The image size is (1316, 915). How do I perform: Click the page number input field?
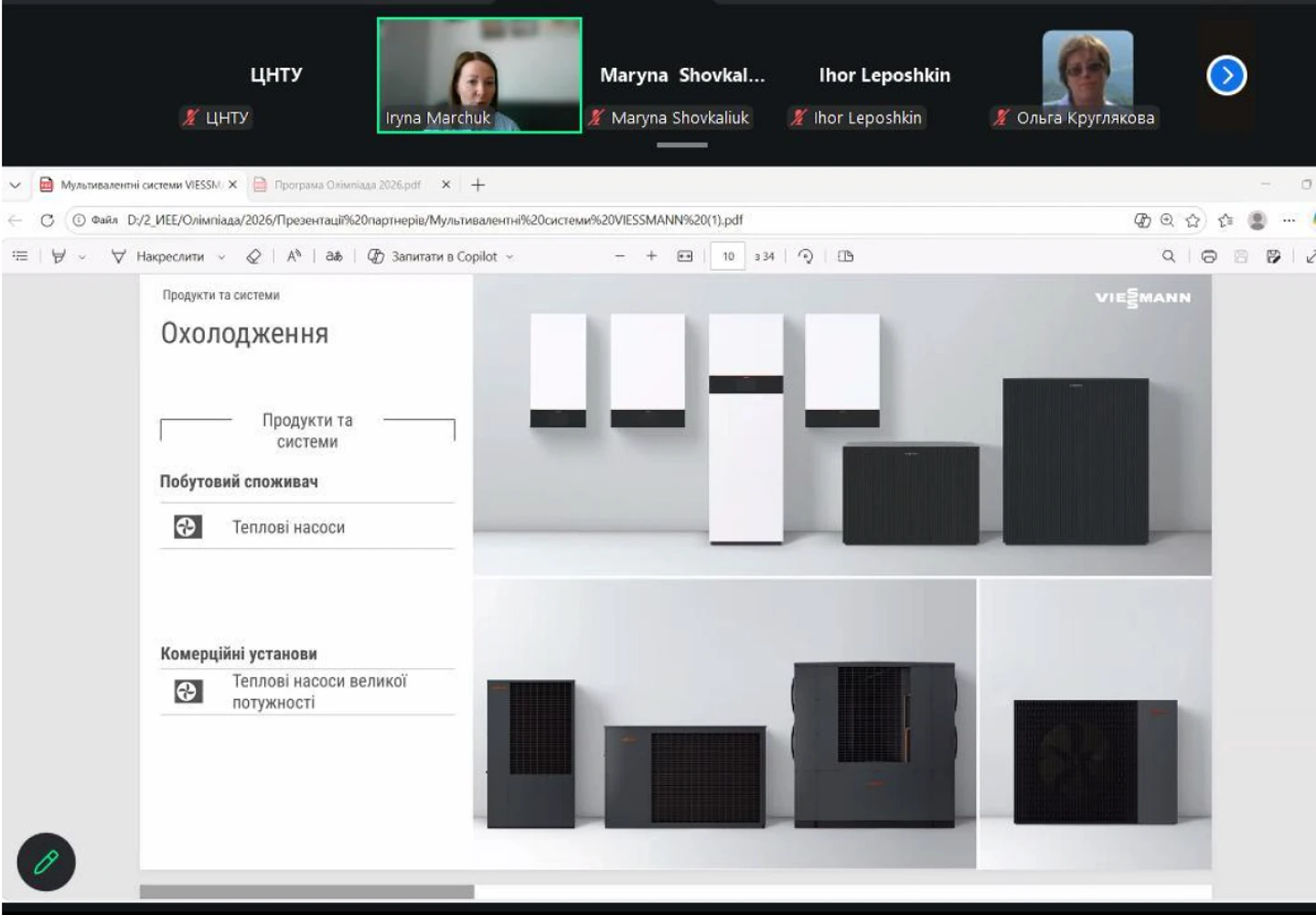pos(728,256)
